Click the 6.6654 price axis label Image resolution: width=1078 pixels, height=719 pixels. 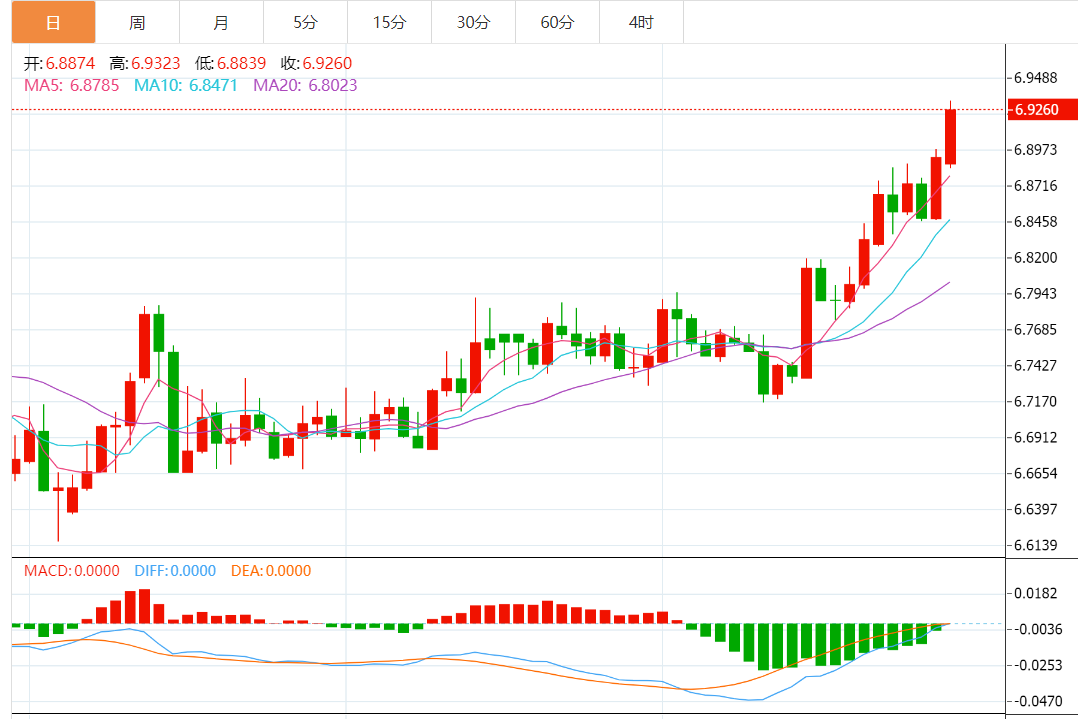pos(1035,473)
